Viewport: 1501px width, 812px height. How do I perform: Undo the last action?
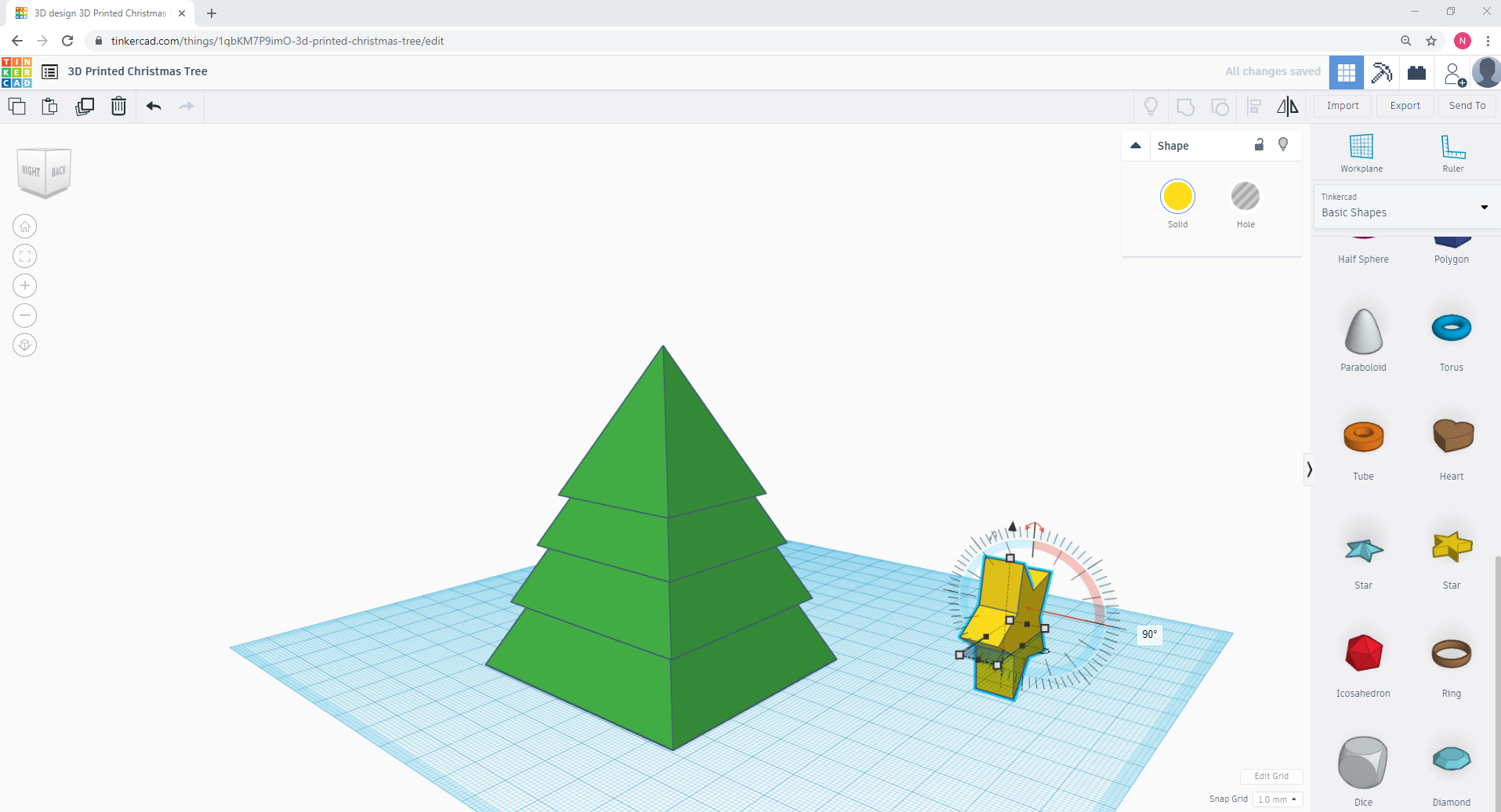pos(154,106)
